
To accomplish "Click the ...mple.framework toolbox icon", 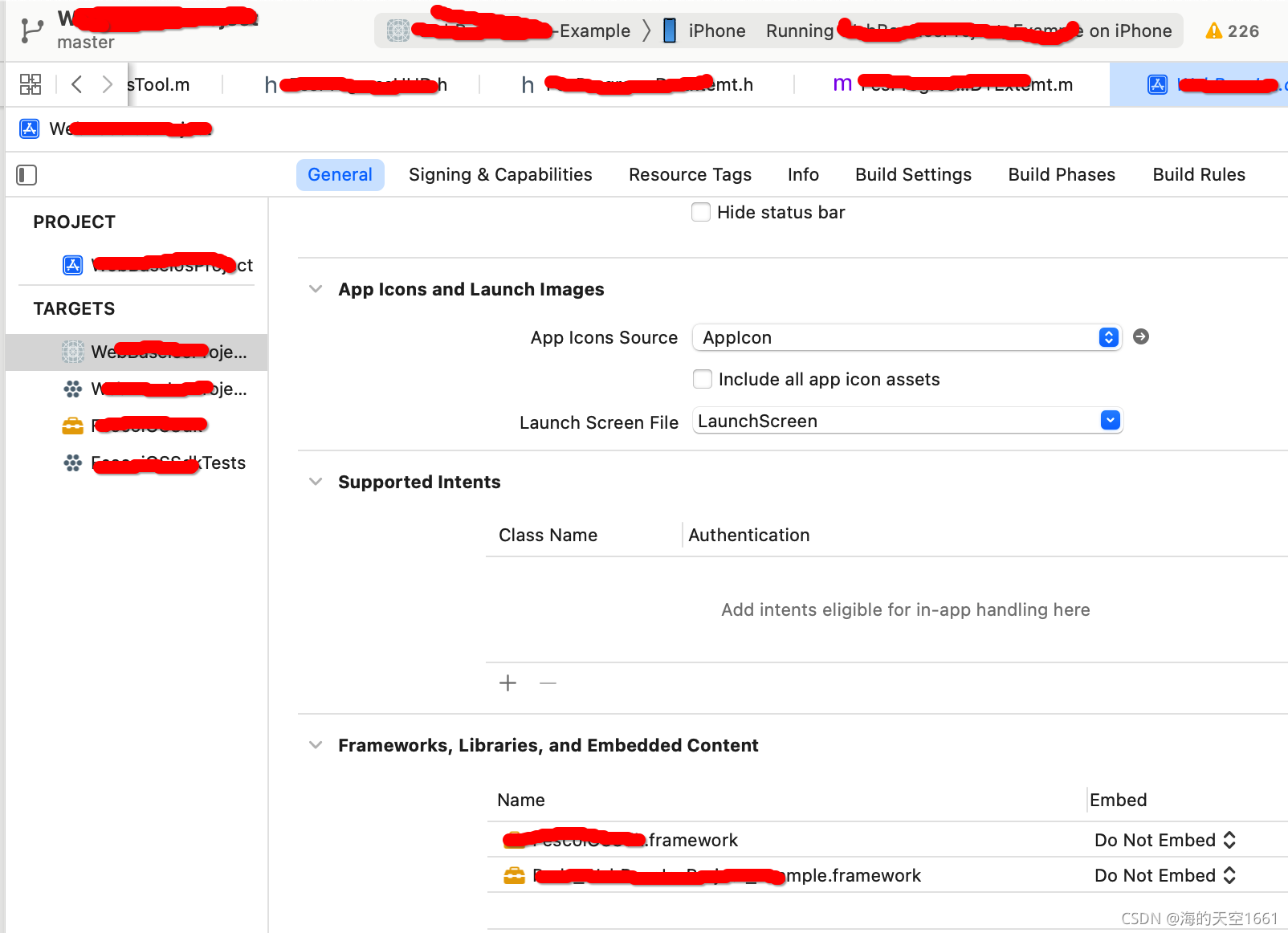I will point(514,875).
